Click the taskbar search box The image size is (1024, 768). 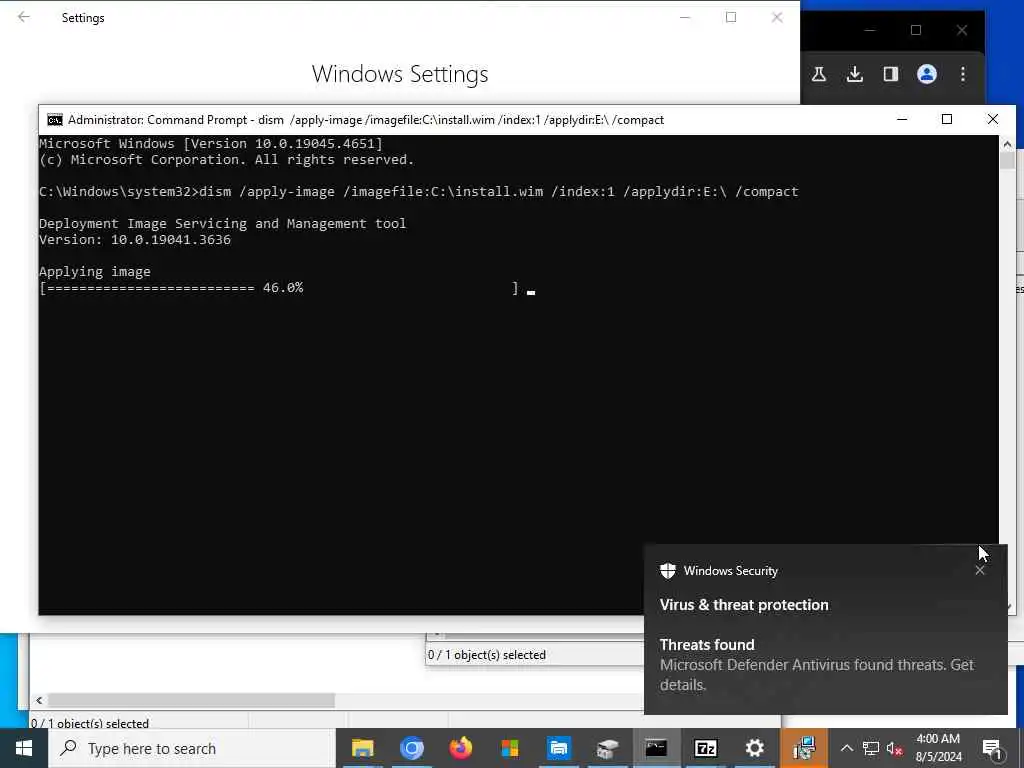tap(192, 748)
